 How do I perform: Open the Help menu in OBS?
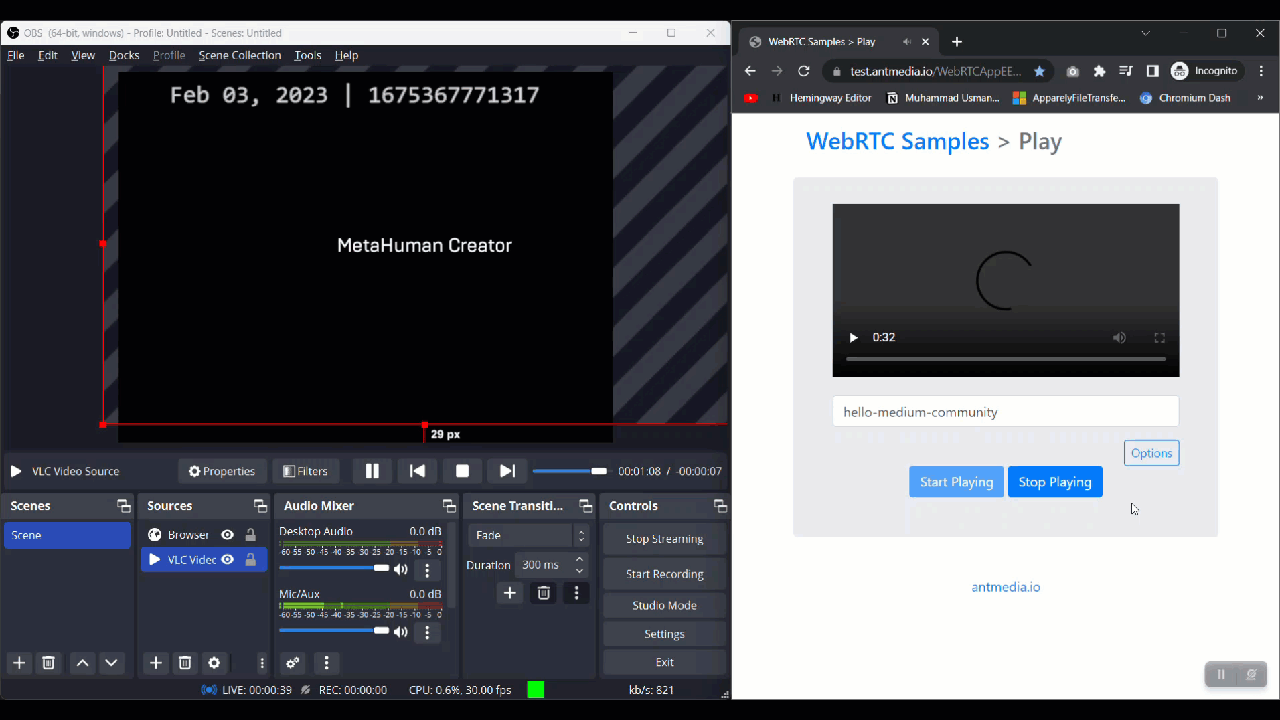click(x=346, y=56)
